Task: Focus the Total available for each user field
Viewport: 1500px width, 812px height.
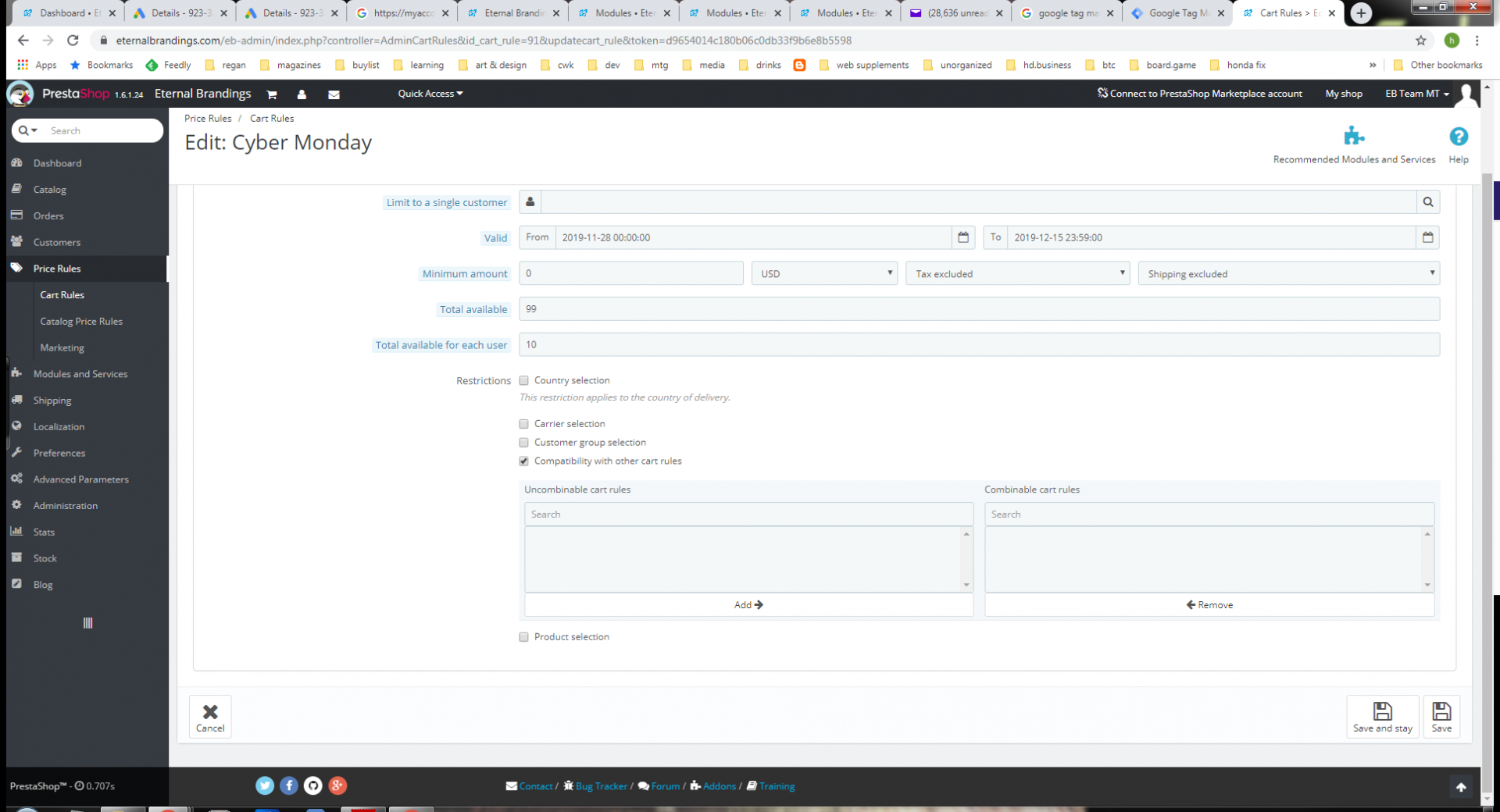Action: click(979, 345)
